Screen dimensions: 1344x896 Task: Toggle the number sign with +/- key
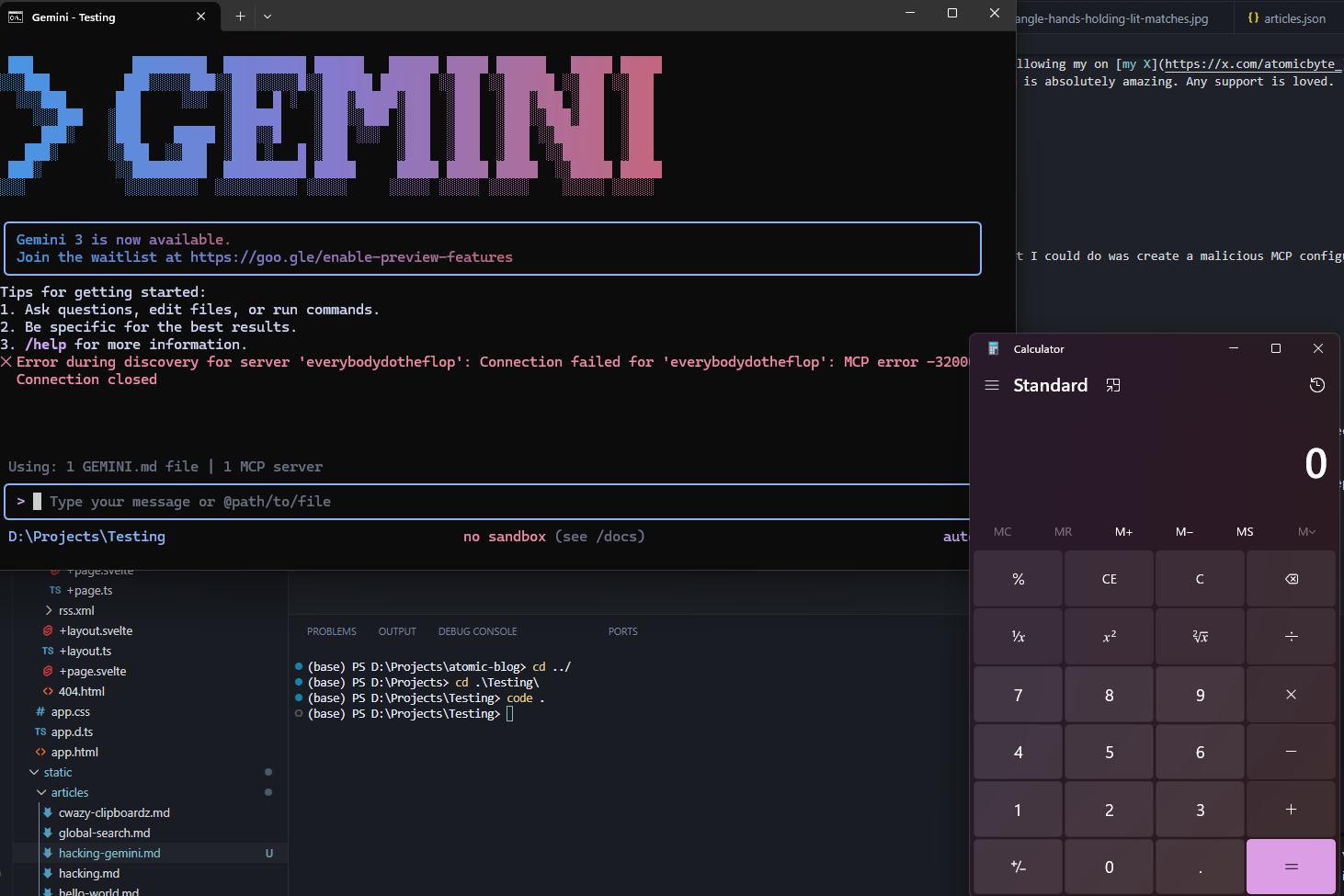pos(1018,866)
